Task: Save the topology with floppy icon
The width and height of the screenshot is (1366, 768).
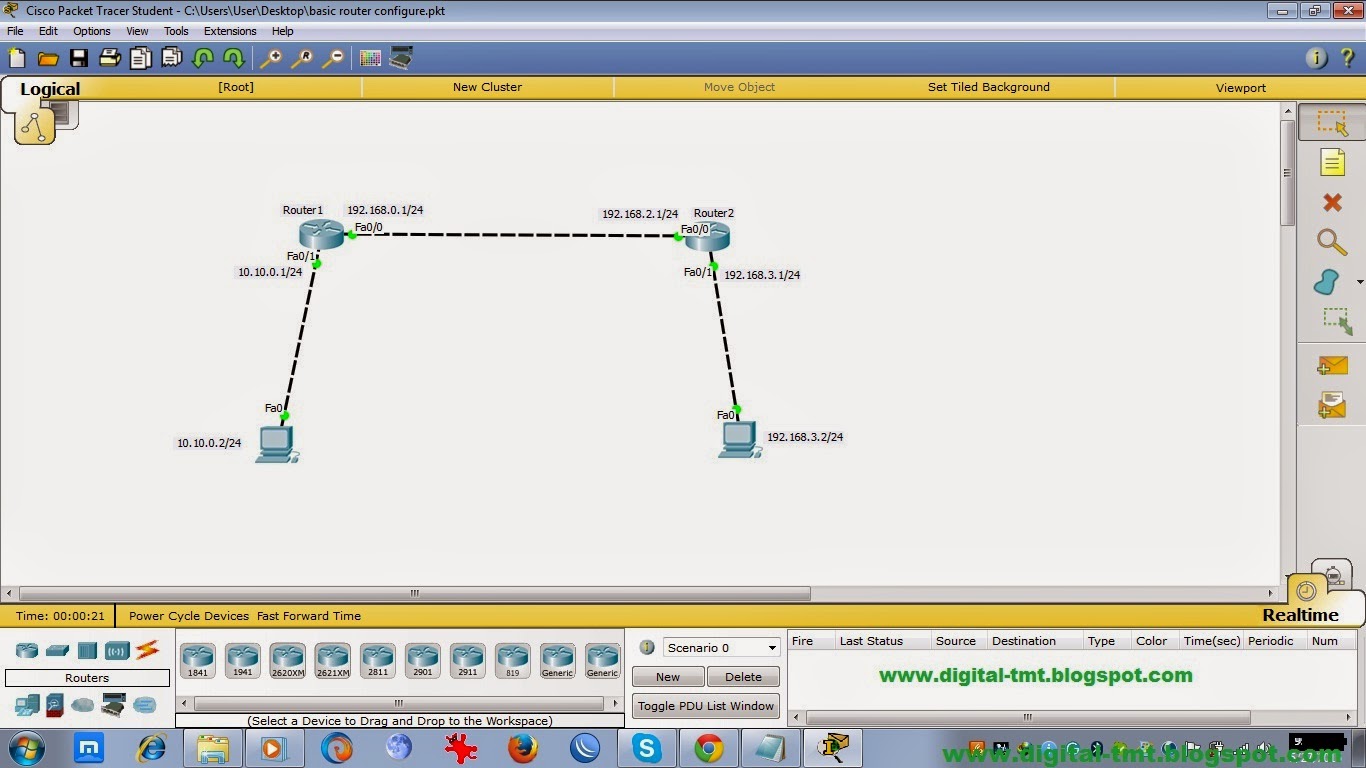Action: click(79, 58)
